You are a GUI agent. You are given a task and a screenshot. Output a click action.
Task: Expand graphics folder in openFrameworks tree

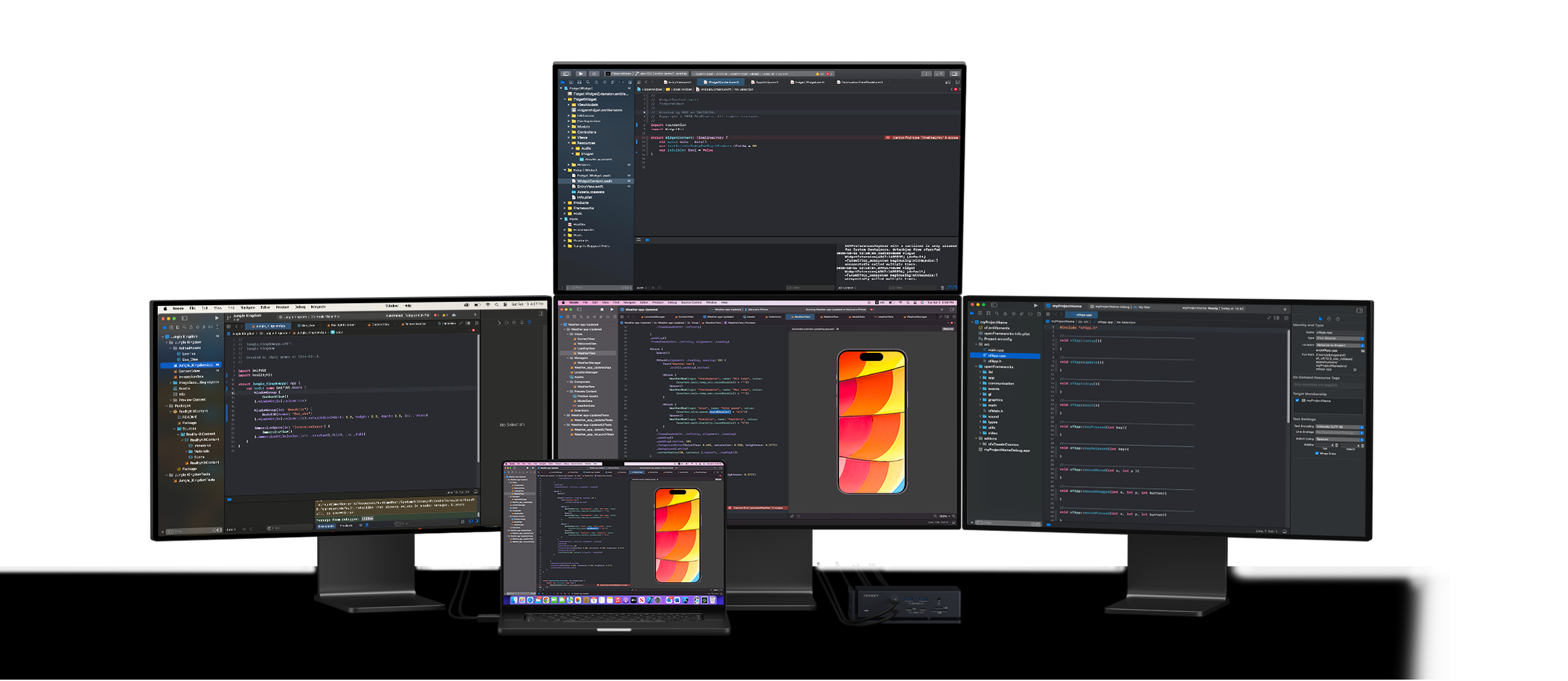tap(982, 400)
